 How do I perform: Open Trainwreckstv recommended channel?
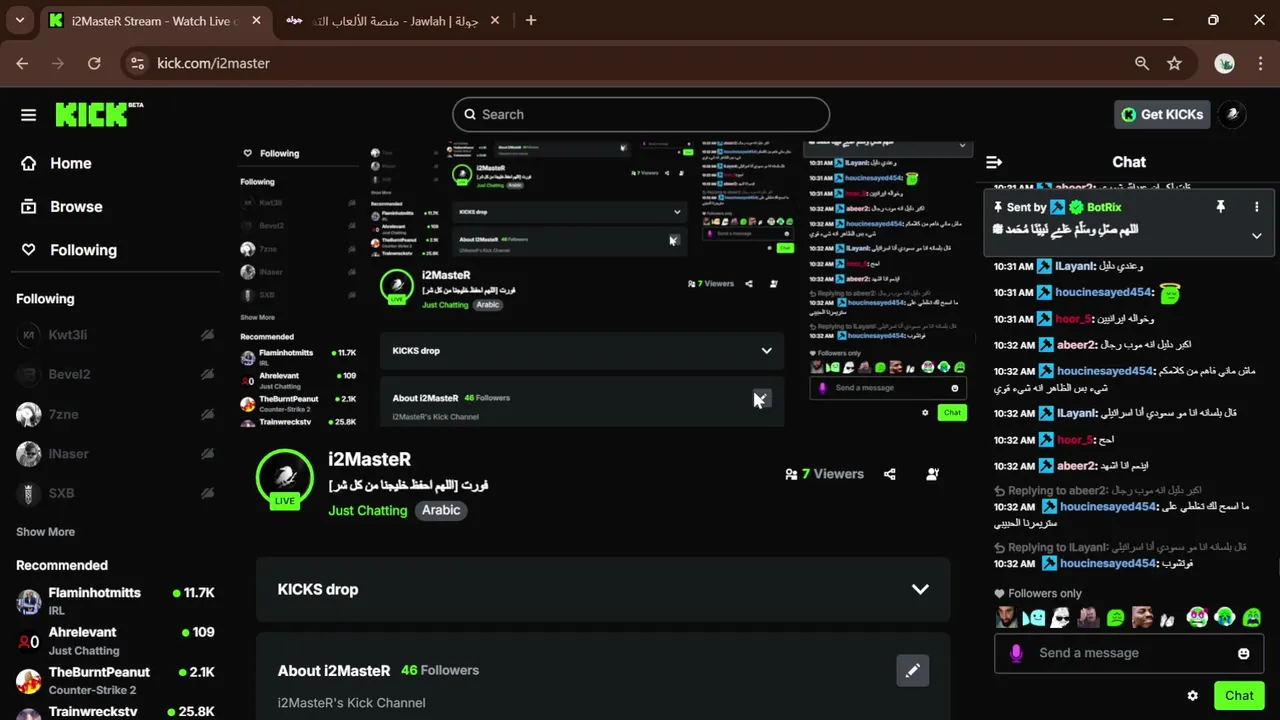115,712
